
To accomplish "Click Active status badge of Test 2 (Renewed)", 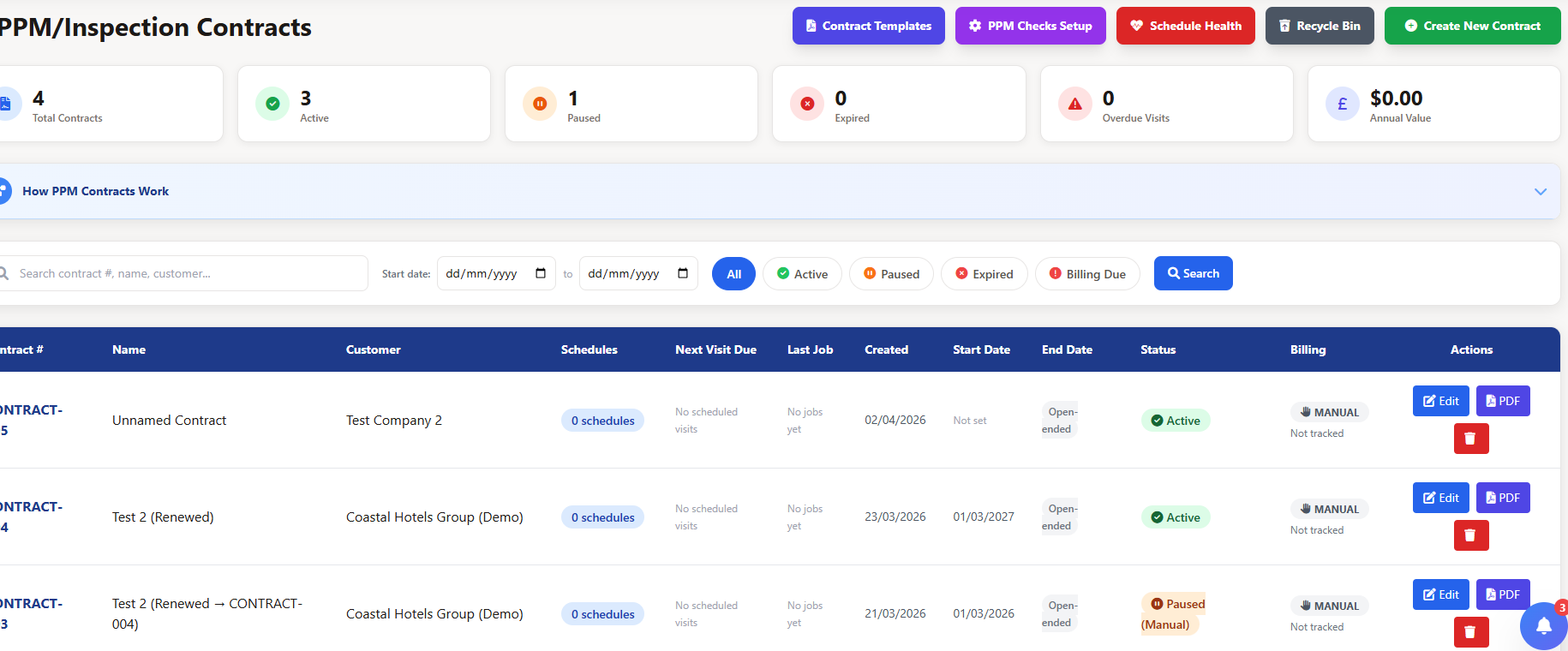I will point(1175,517).
